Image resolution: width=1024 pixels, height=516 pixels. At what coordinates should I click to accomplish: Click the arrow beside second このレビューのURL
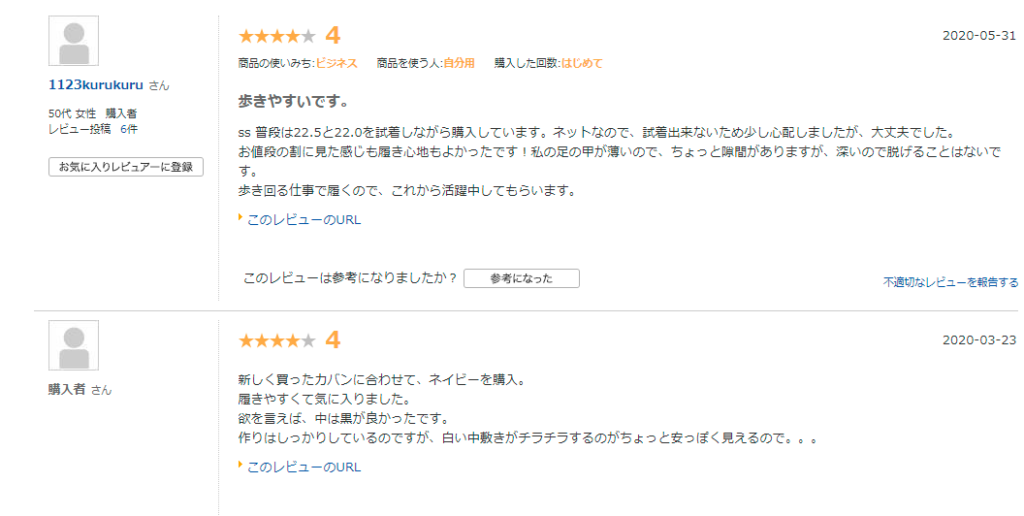click(x=240, y=465)
